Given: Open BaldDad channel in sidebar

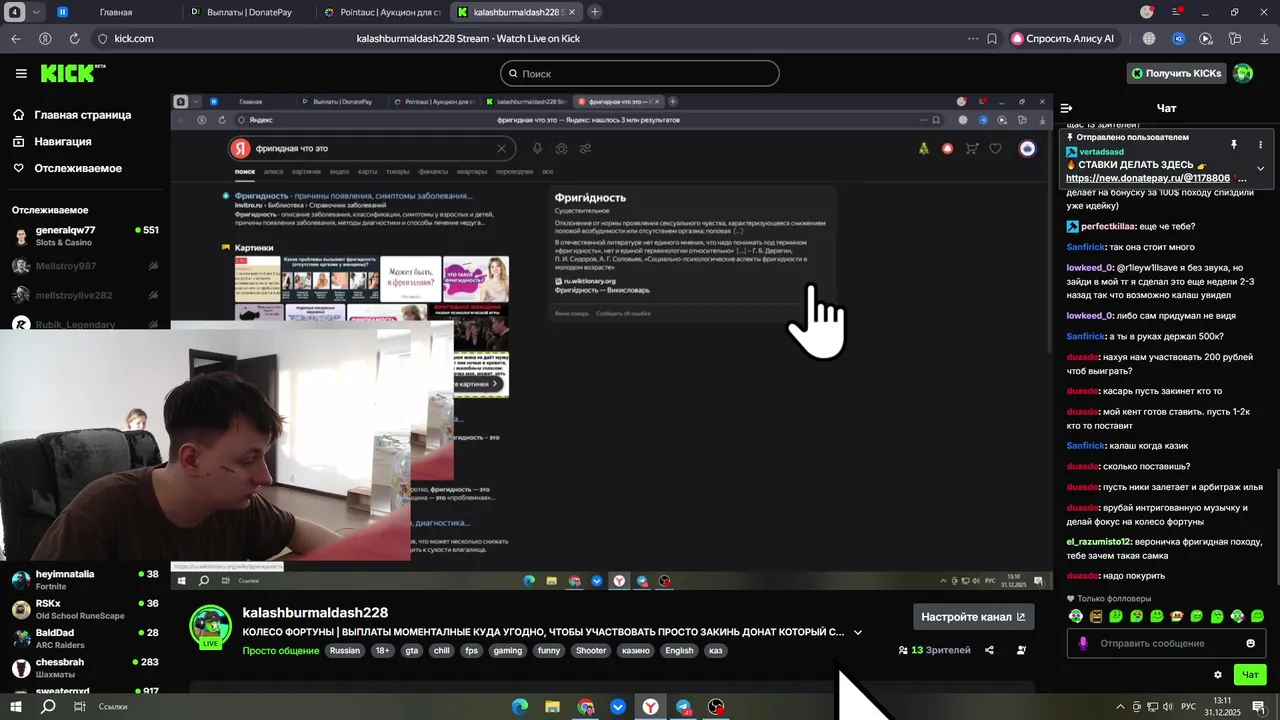Looking at the screenshot, I should [x=85, y=638].
